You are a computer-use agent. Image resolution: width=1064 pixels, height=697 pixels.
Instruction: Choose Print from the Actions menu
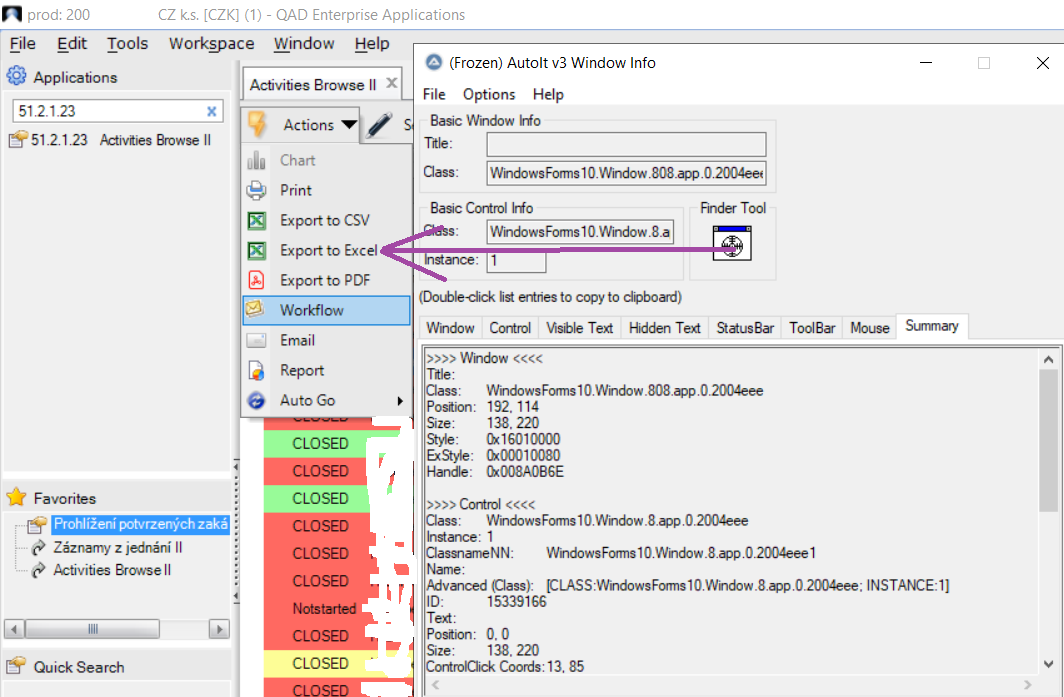pos(326,190)
